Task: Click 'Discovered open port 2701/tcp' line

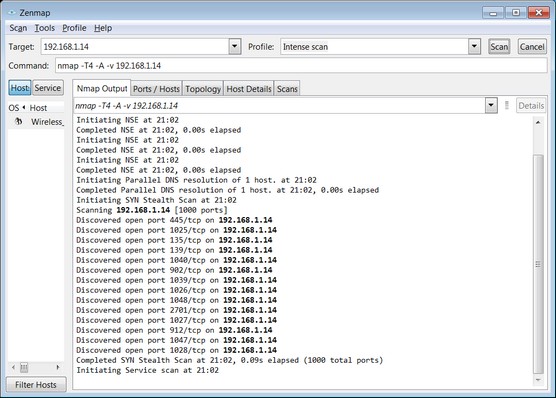Action: click(176, 310)
